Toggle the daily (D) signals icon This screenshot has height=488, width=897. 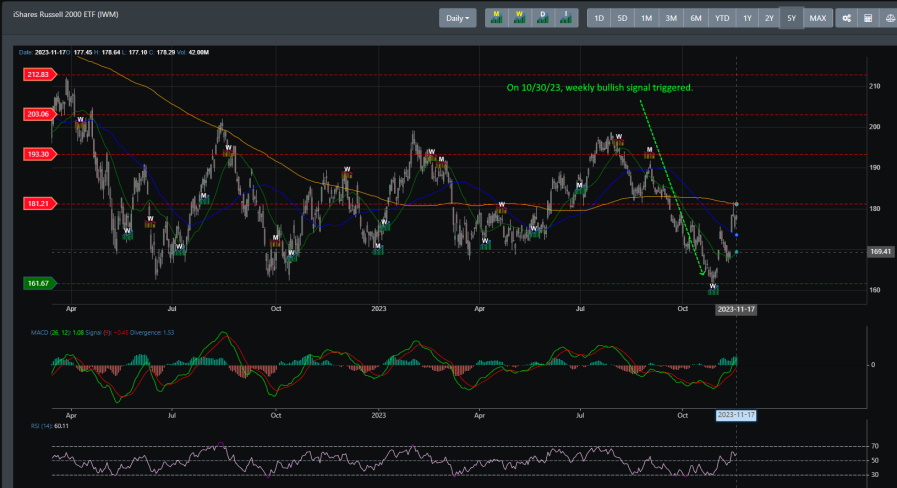pos(542,18)
